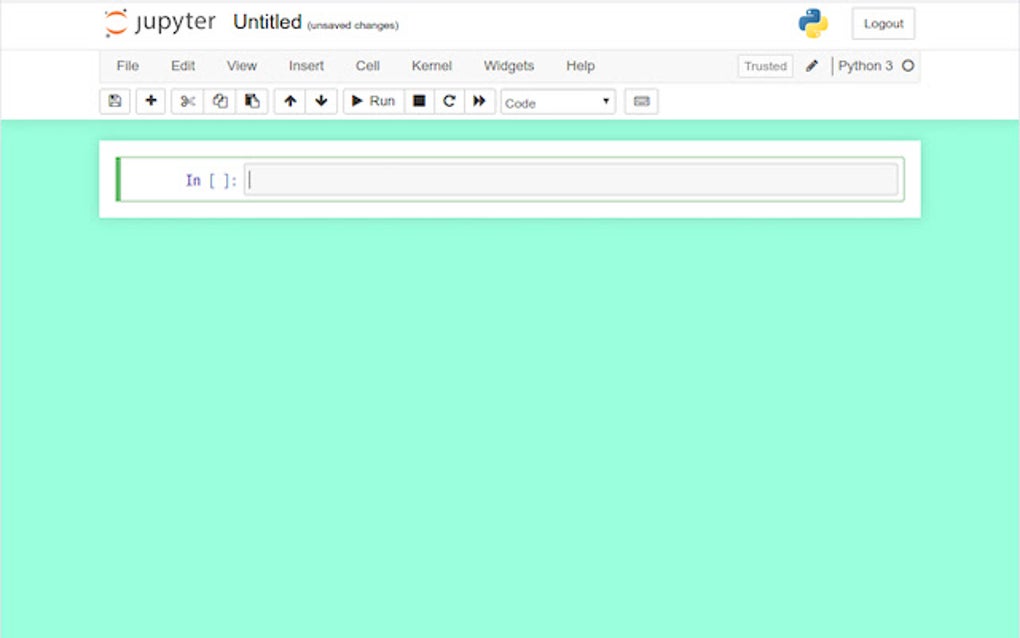This screenshot has height=638, width=1020.
Task: Insert a new cell below using toolbar
Action: 150,100
